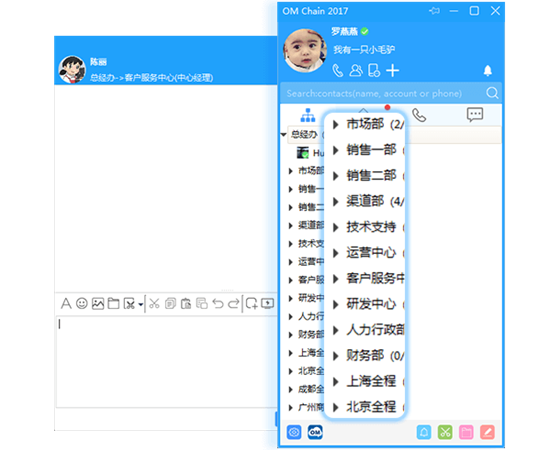This screenshot has width=560, height=450.
Task: Expand the 广州商 tree node
Action: (x=291, y=407)
